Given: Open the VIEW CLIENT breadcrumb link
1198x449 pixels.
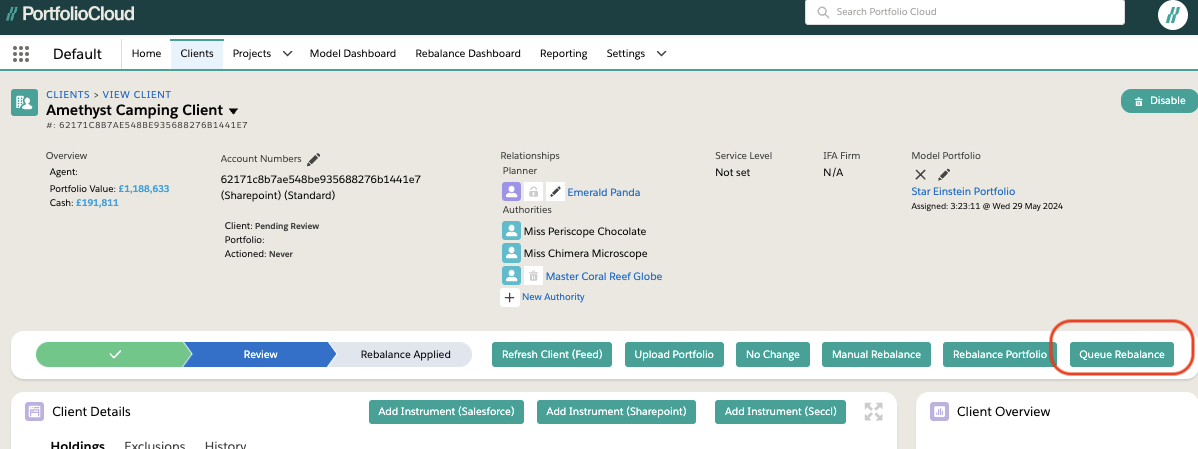Looking at the screenshot, I should tap(138, 95).
